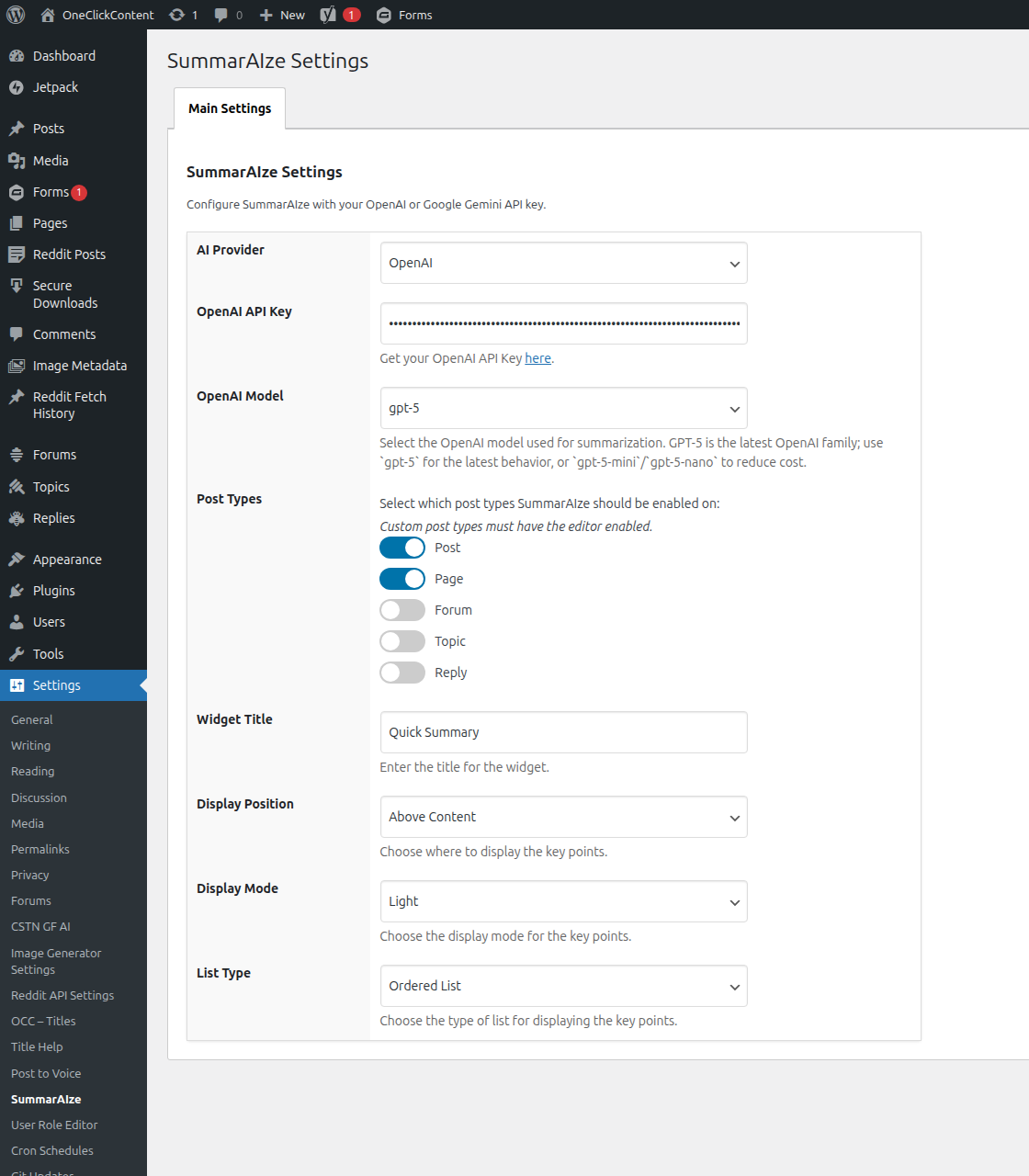Disable the Page post type toggle
The image size is (1029, 1176).
pos(401,578)
